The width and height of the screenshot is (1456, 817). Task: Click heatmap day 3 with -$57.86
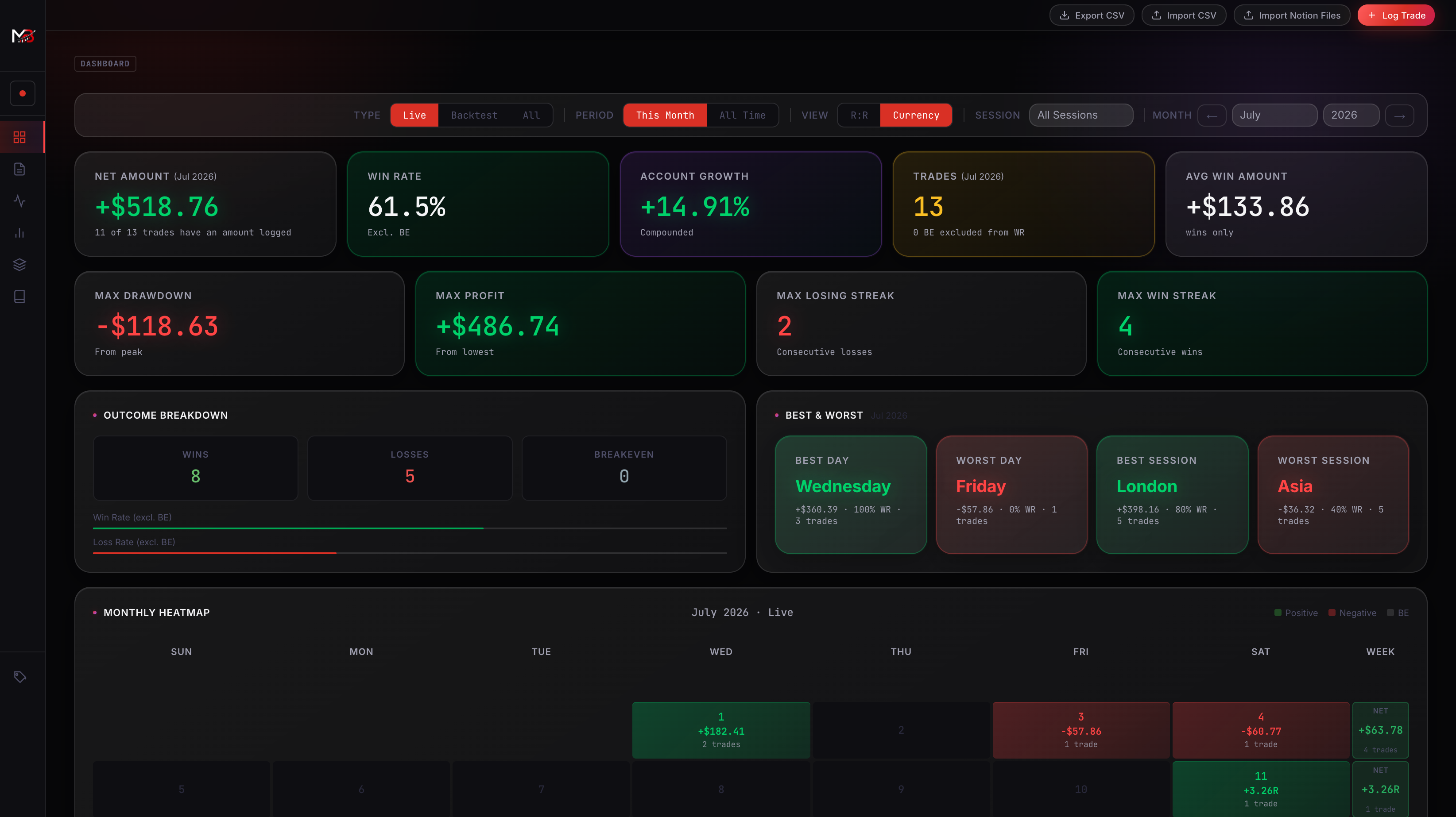[1080, 730]
